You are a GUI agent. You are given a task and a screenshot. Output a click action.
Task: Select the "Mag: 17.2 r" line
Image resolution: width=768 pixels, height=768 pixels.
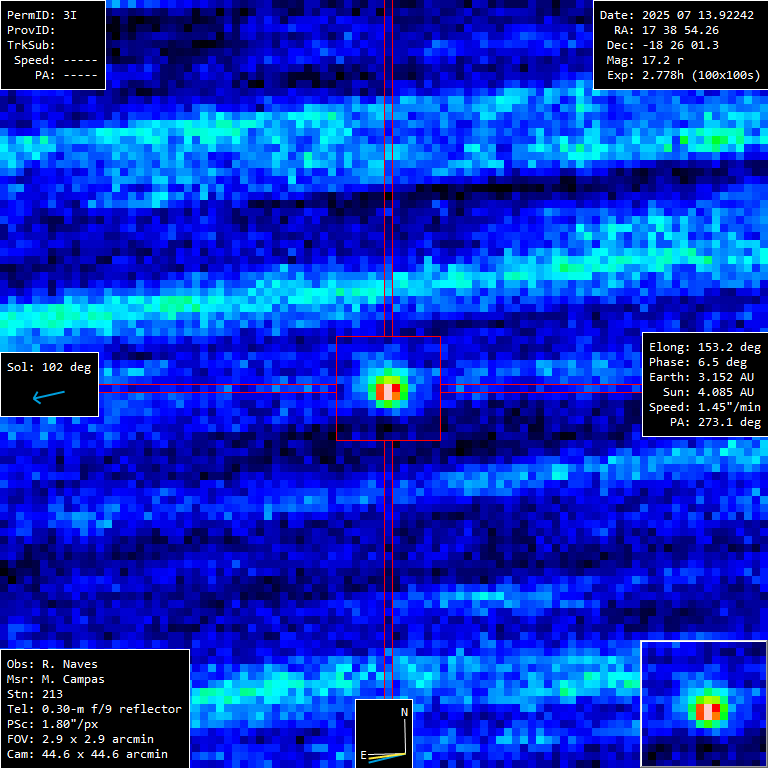pyautogui.click(x=645, y=60)
